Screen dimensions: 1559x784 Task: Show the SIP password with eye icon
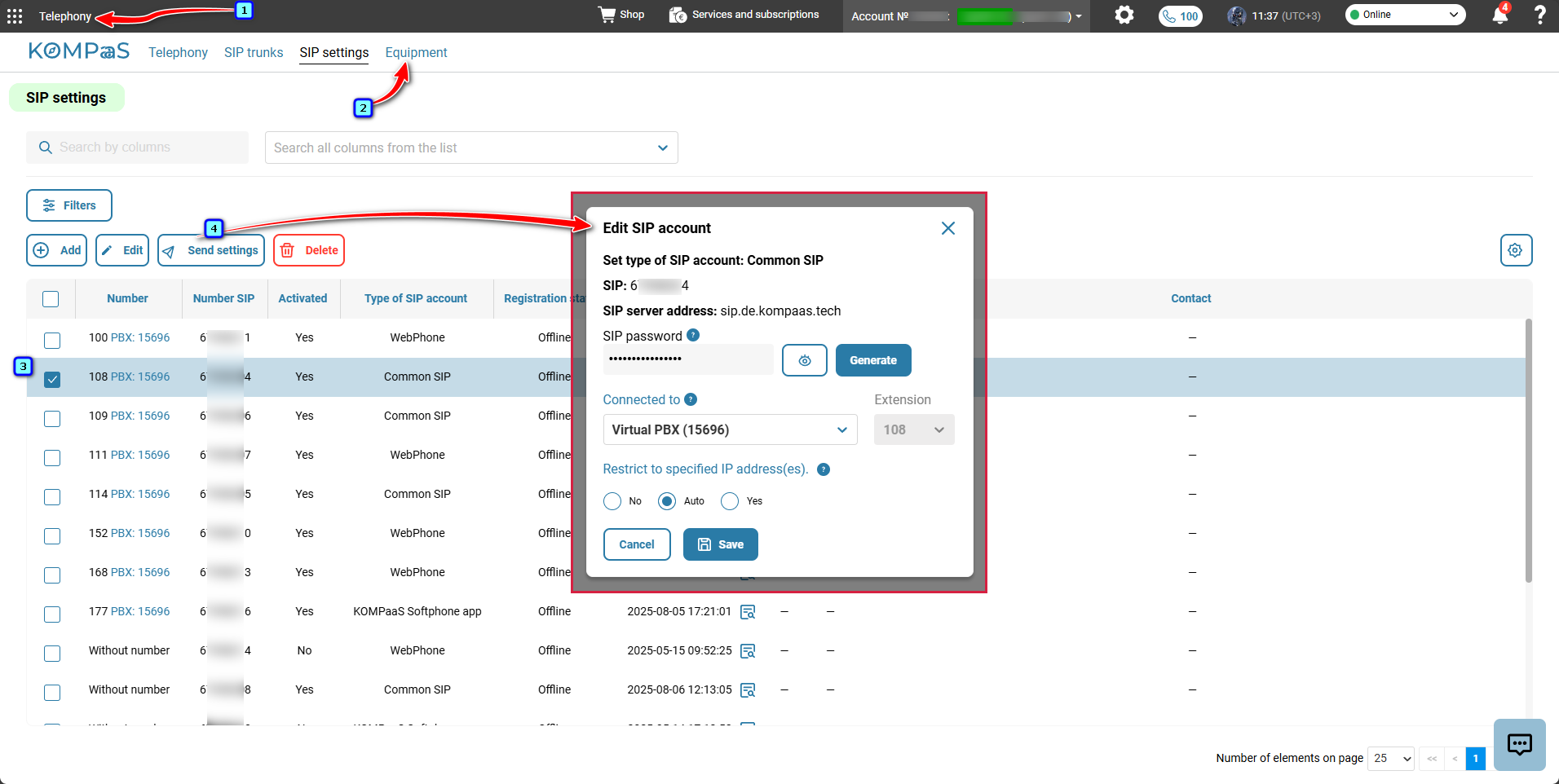[805, 360]
